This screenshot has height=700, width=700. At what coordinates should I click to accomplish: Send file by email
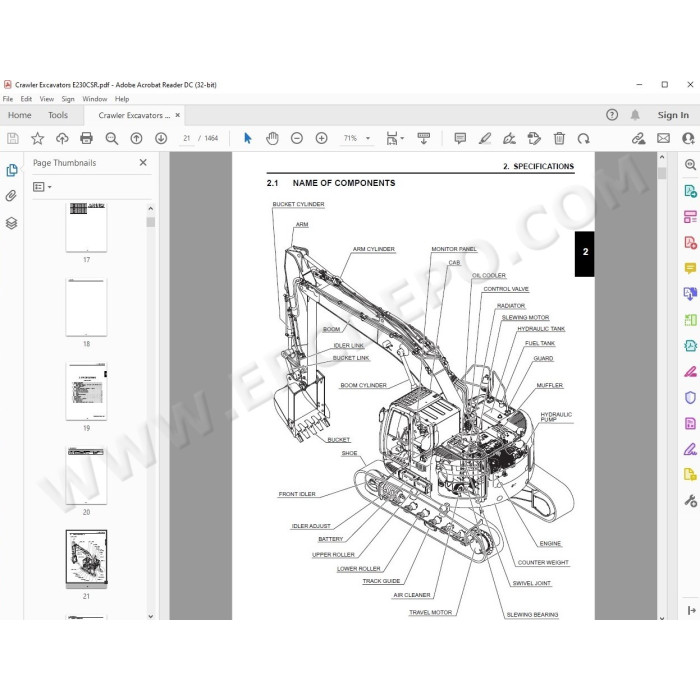663,138
